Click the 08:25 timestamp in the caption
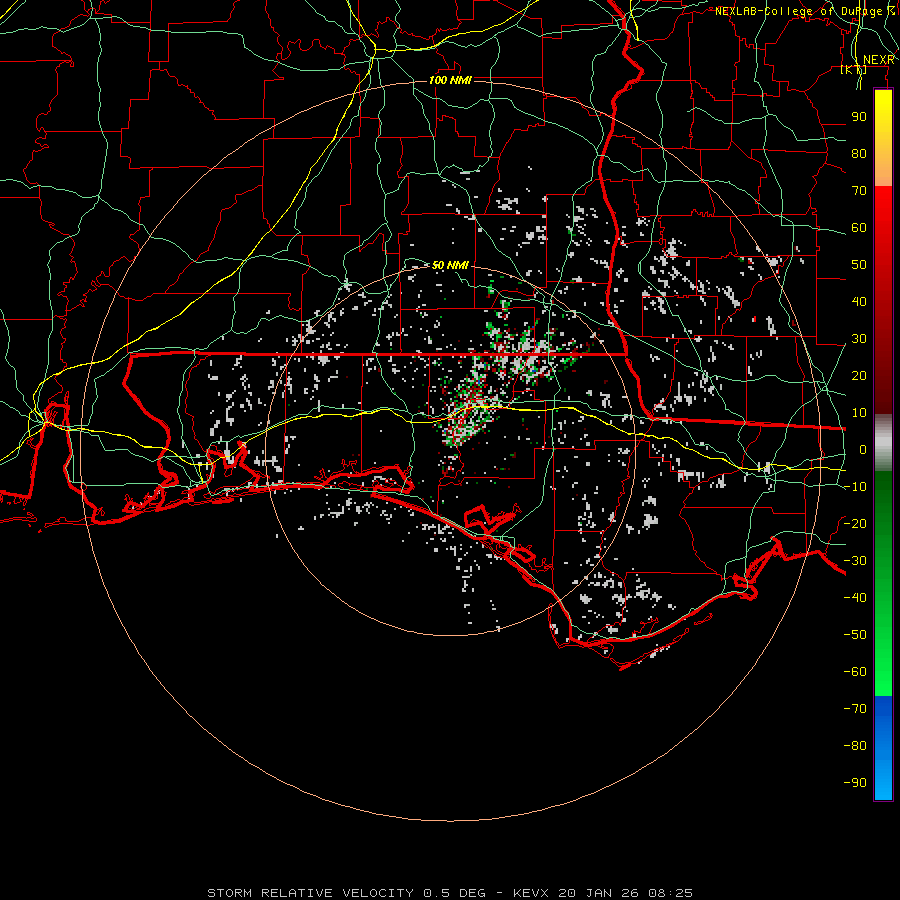This screenshot has width=900, height=900. click(670, 893)
